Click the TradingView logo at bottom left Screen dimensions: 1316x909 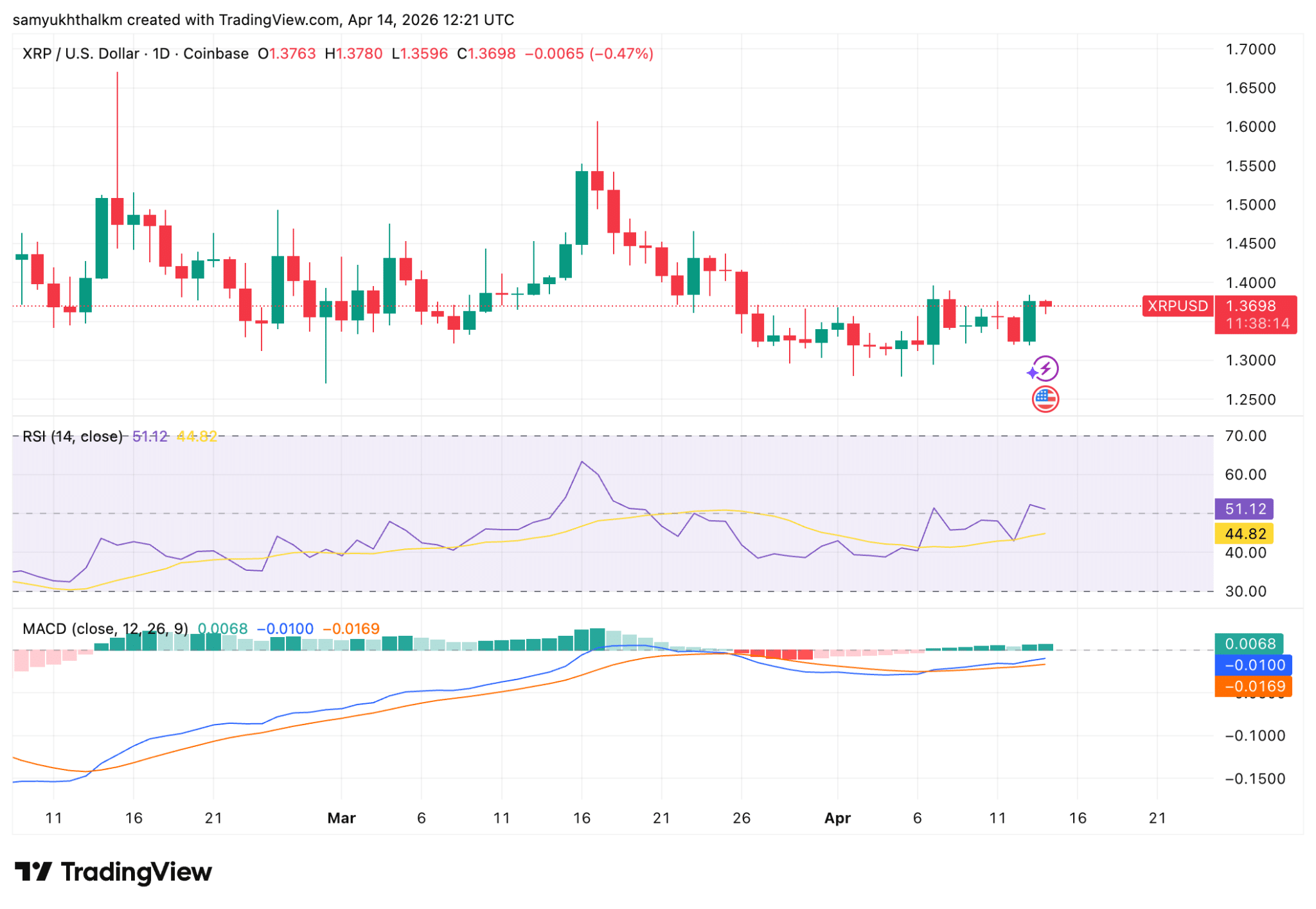[x=112, y=873]
